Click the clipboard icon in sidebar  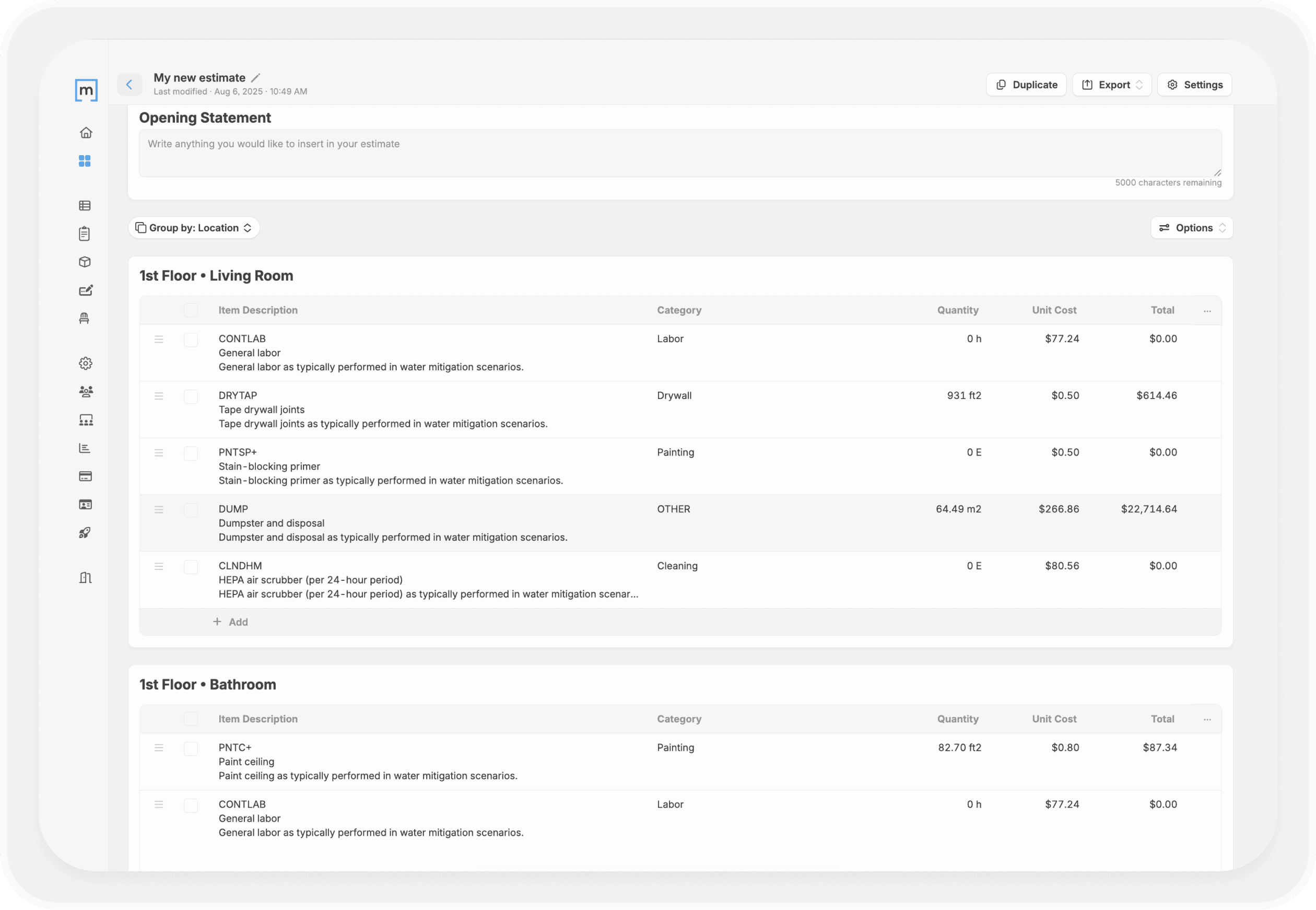point(85,234)
